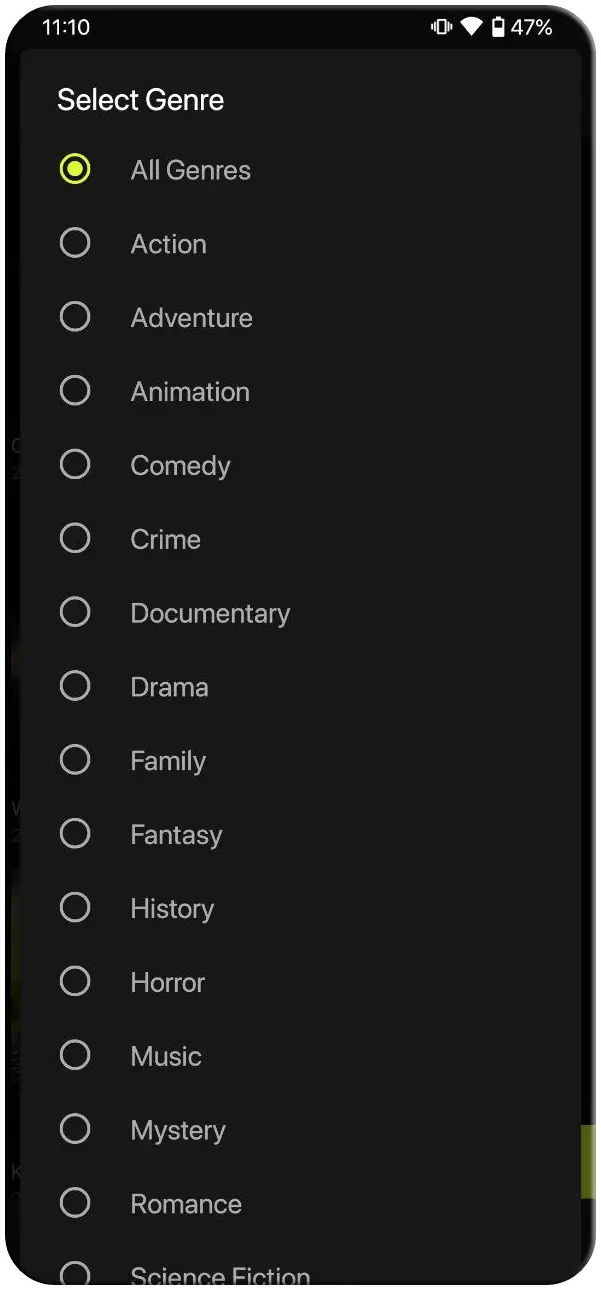Tap the Wi-Fi status icon

point(471,27)
